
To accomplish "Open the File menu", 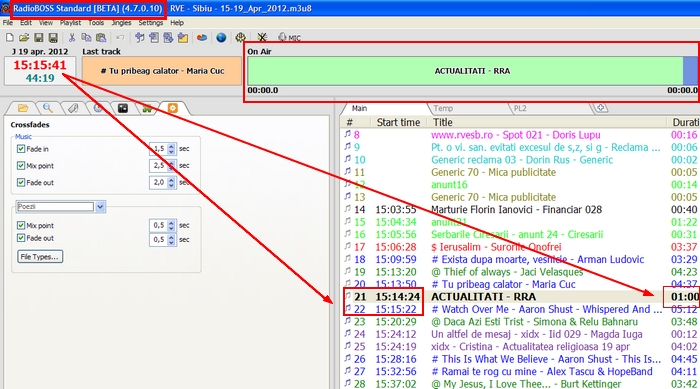I will coord(8,23).
